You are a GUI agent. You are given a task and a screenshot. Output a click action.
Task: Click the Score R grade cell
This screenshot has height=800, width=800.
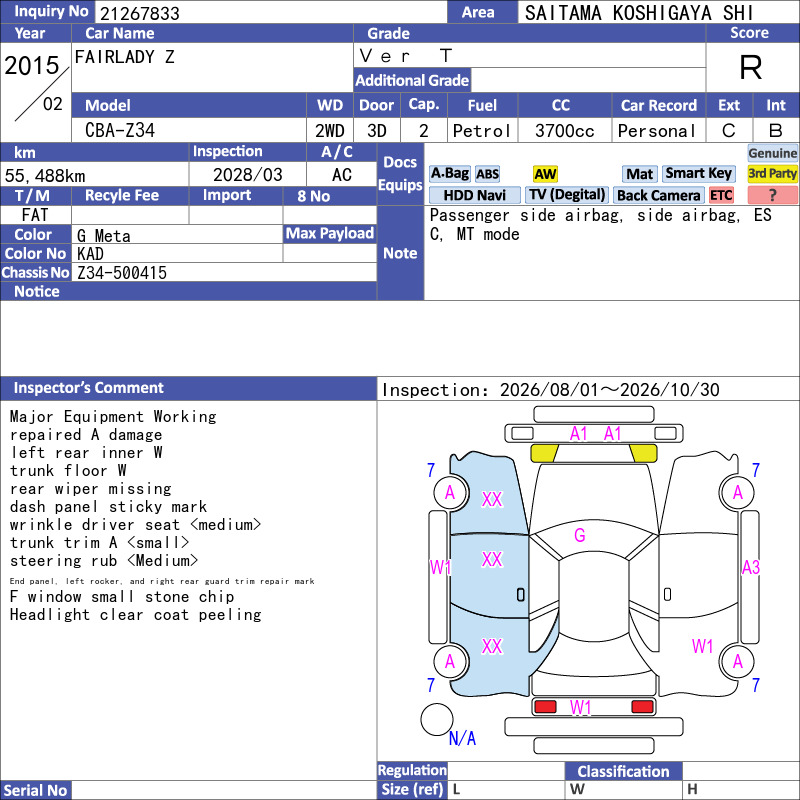coord(752,67)
